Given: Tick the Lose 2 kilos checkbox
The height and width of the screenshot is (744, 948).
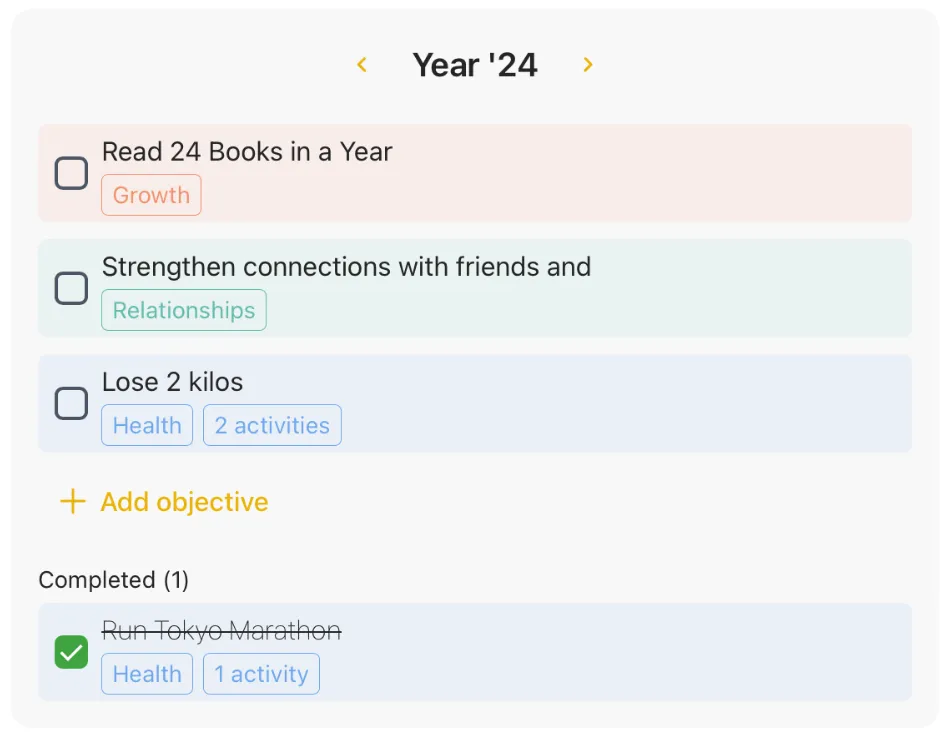Looking at the screenshot, I should coord(71,404).
